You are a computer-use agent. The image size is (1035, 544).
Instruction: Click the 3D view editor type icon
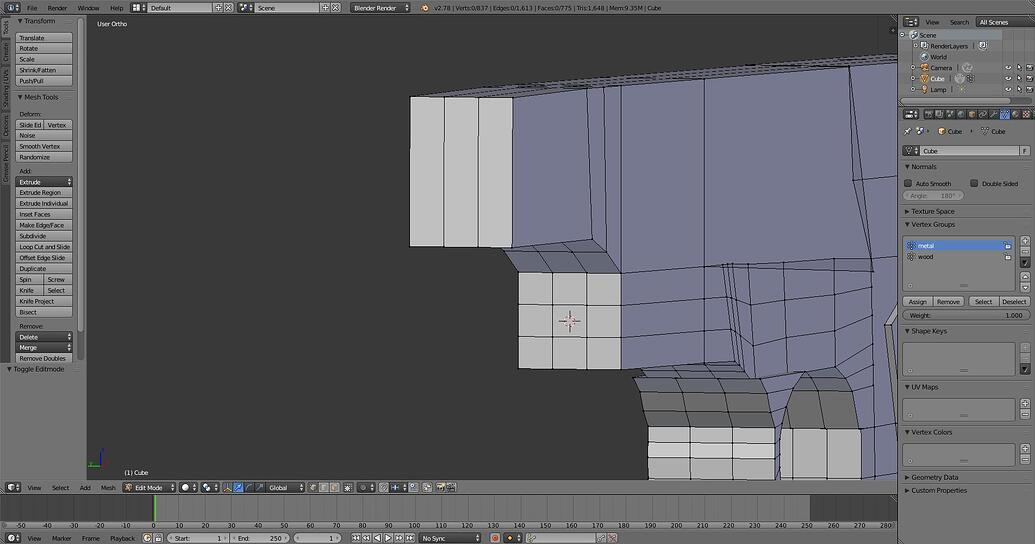tap(13, 487)
